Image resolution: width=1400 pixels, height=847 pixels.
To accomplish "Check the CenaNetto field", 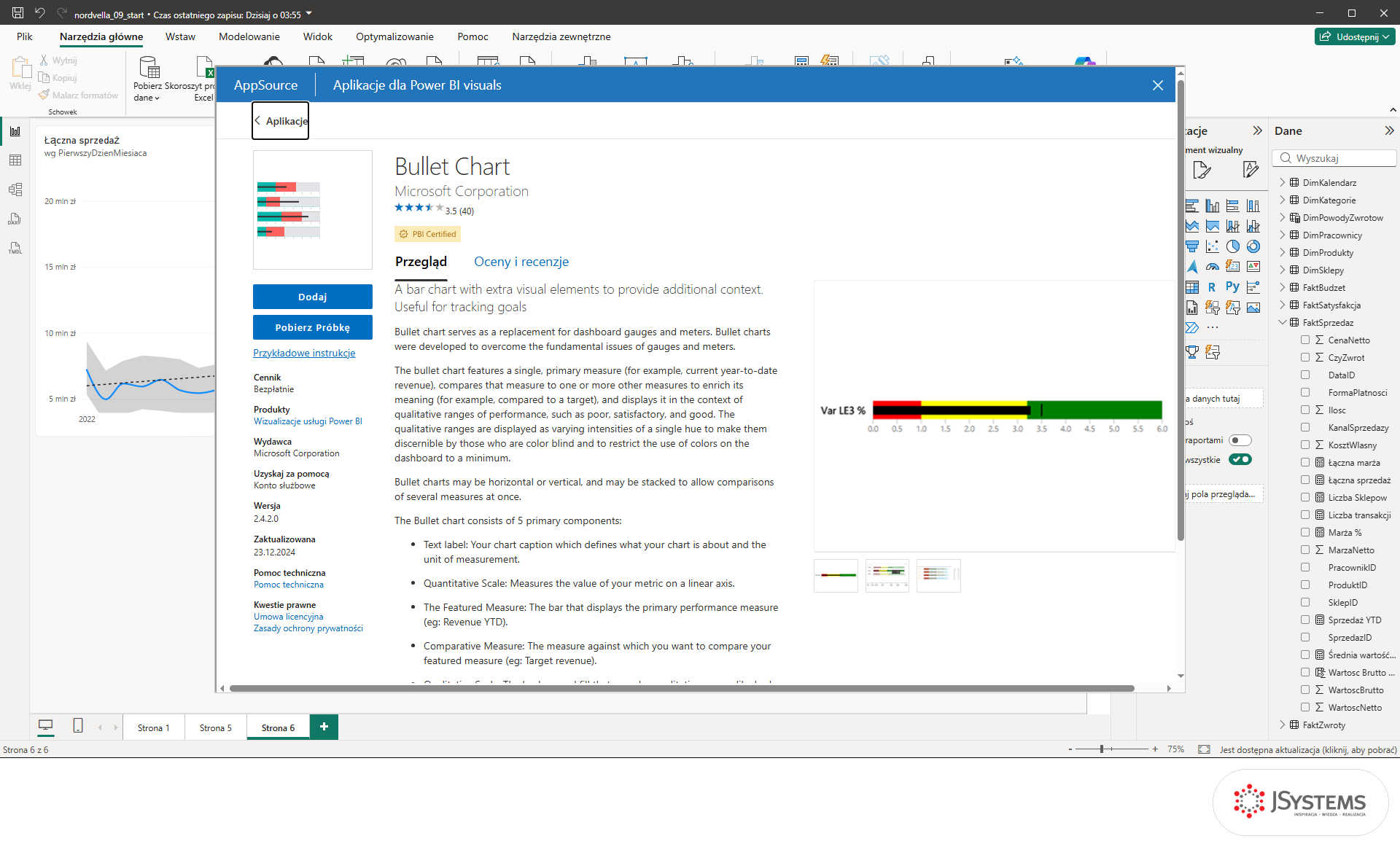I will 1305,340.
